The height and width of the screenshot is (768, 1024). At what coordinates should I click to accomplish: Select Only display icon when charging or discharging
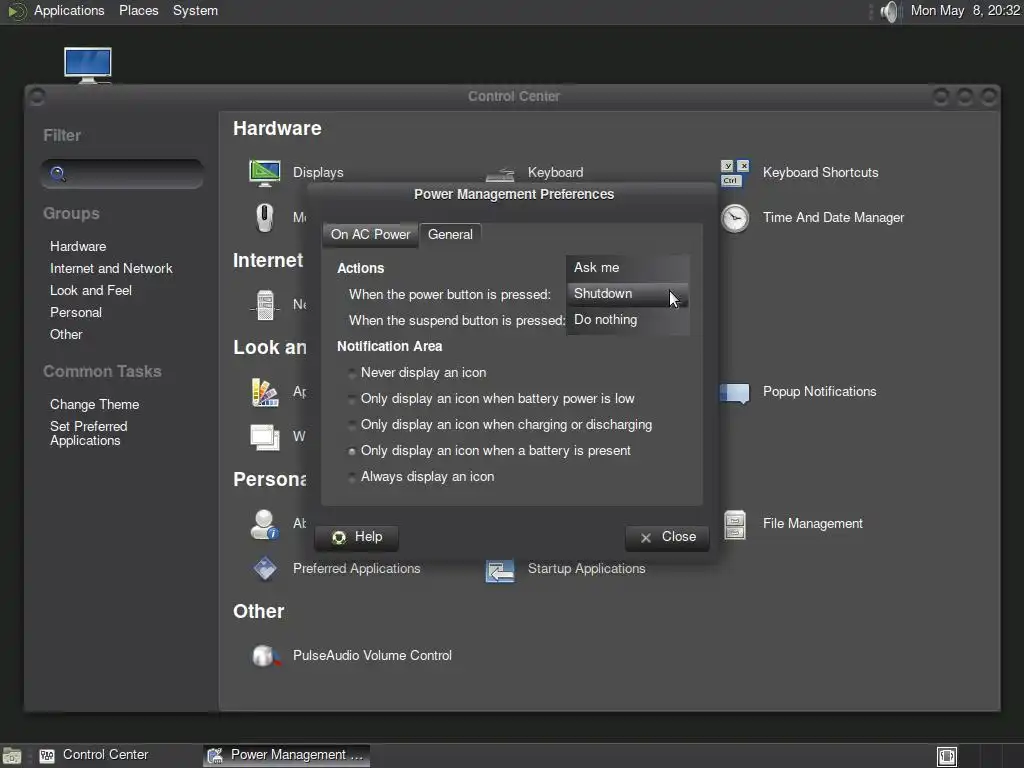[501, 425]
